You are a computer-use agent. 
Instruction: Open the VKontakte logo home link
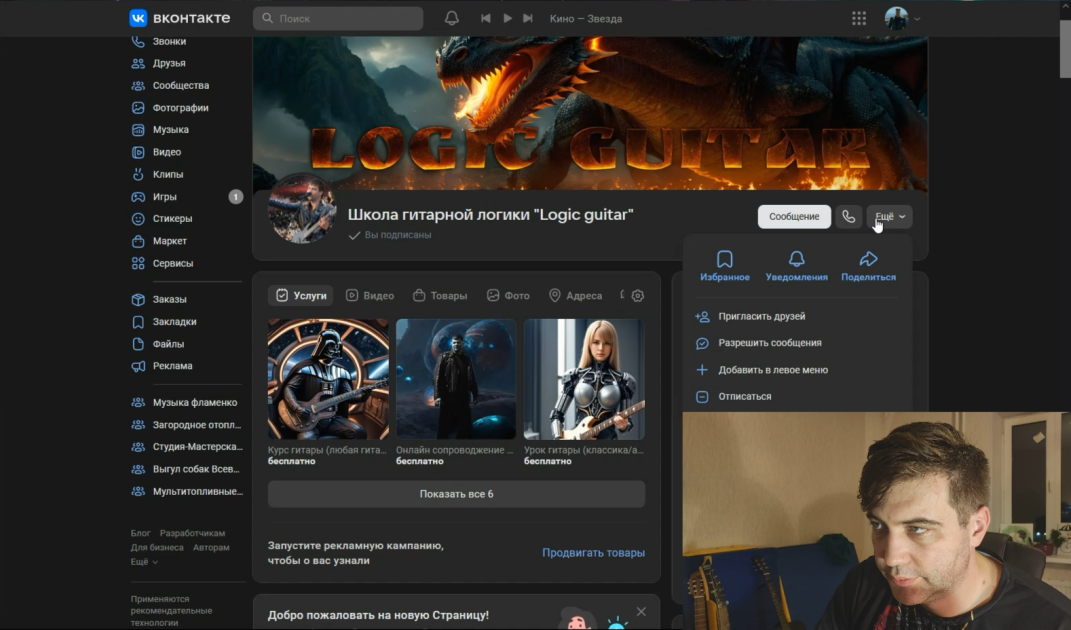point(180,18)
